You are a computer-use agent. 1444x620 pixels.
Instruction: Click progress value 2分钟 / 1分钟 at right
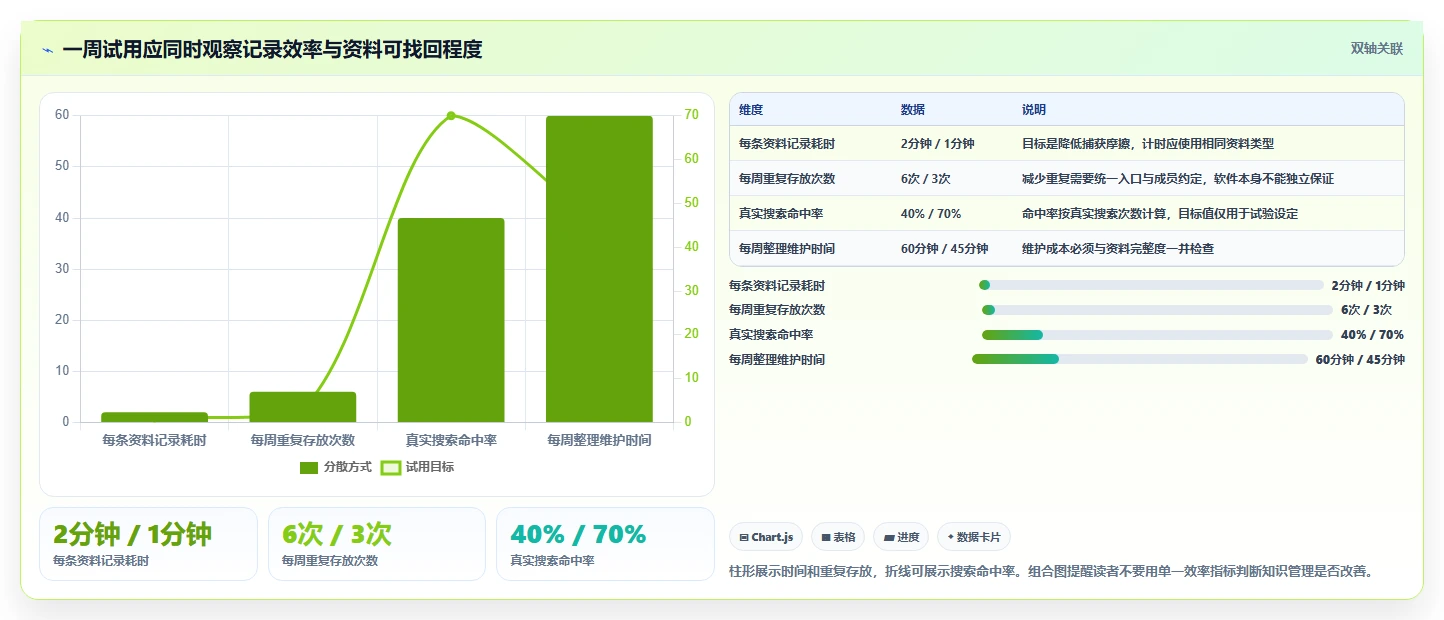coord(1368,286)
